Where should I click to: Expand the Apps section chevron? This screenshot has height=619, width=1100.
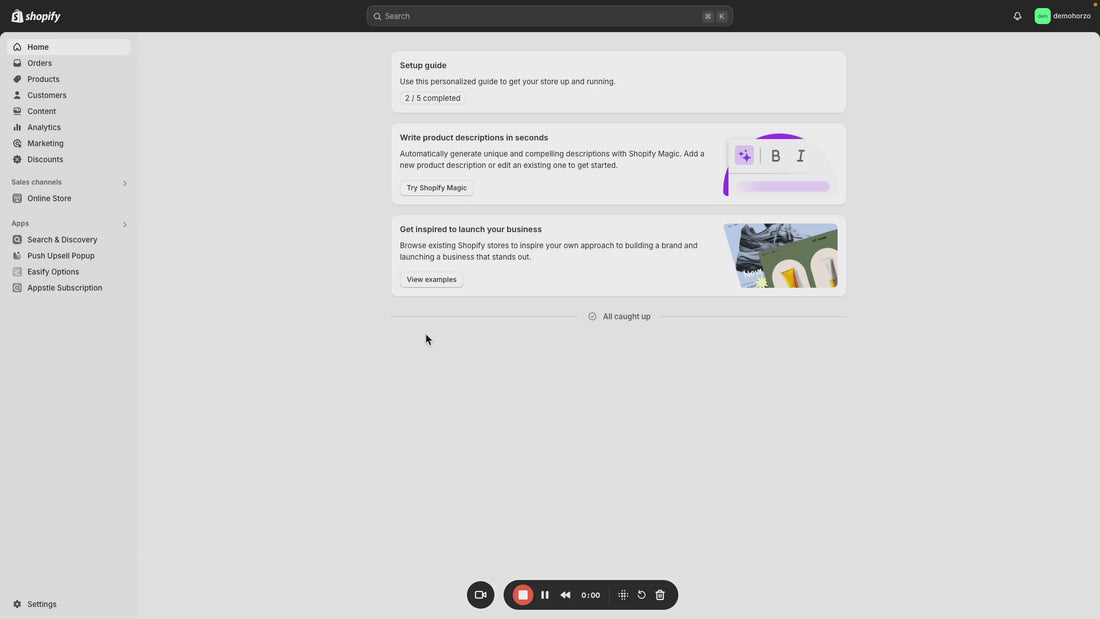[125, 224]
